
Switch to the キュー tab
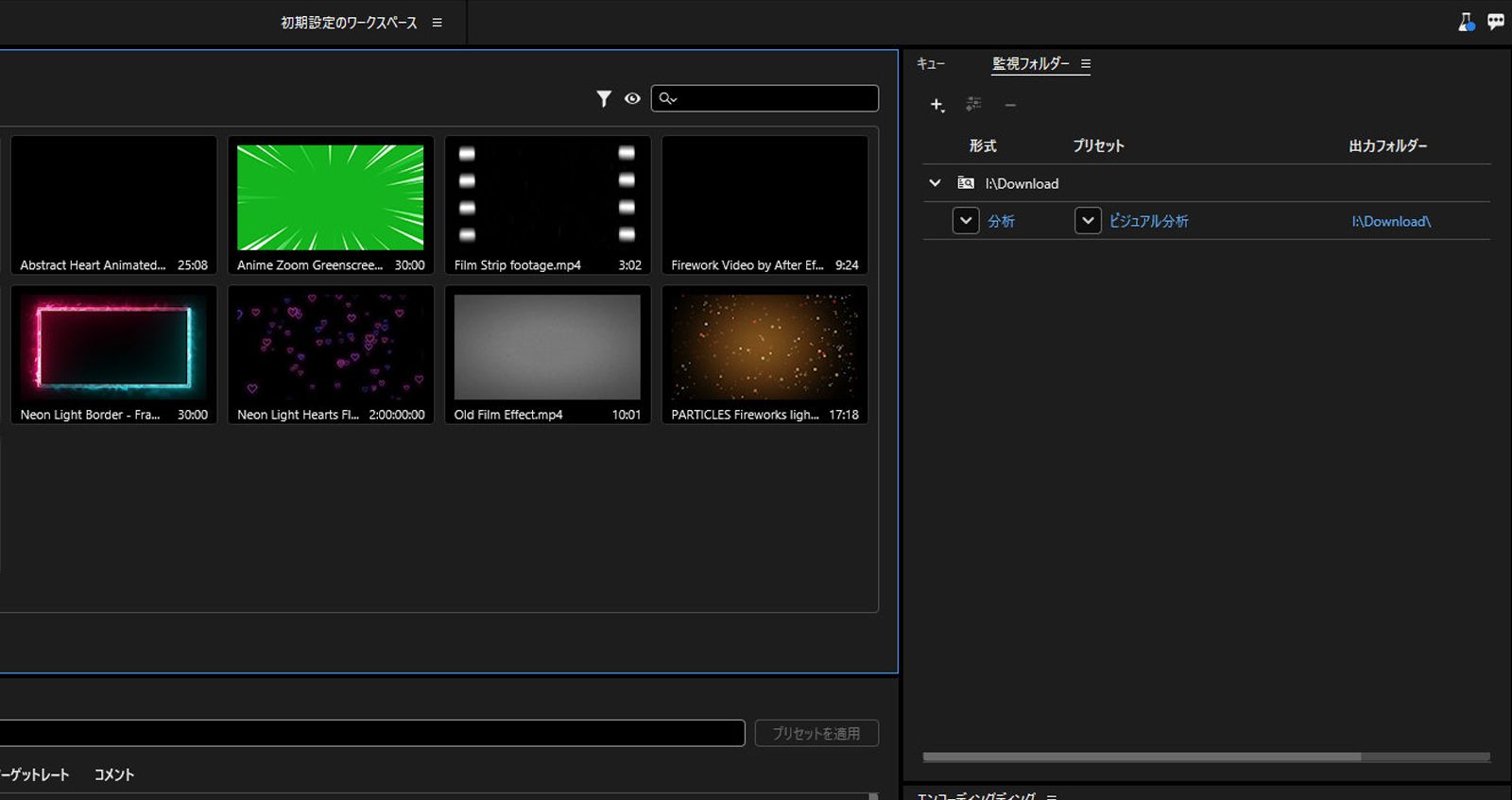931,64
